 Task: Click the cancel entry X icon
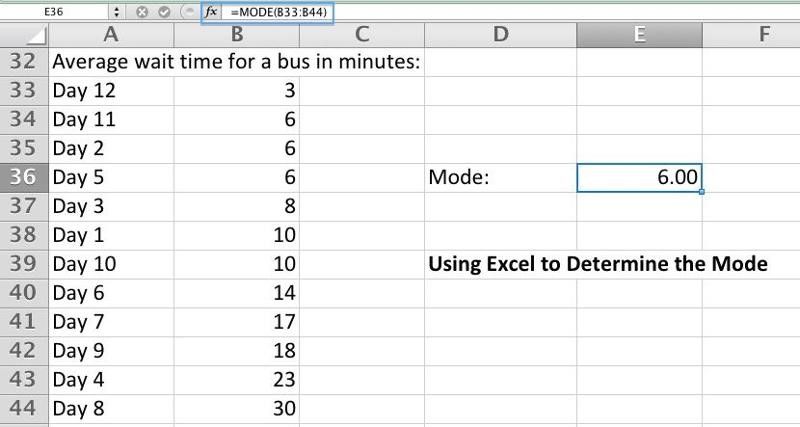(141, 13)
